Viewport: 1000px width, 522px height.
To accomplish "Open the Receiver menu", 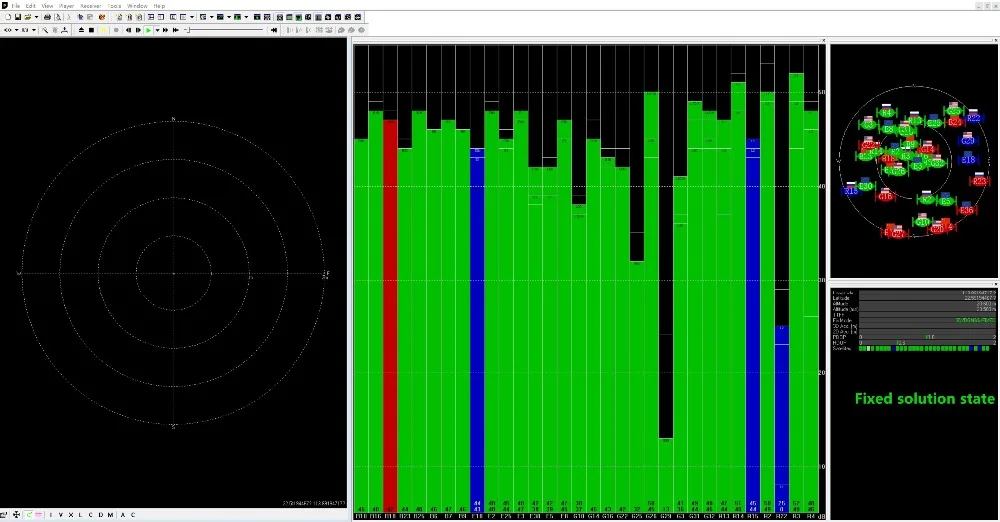I will pyautogui.click(x=92, y=6).
